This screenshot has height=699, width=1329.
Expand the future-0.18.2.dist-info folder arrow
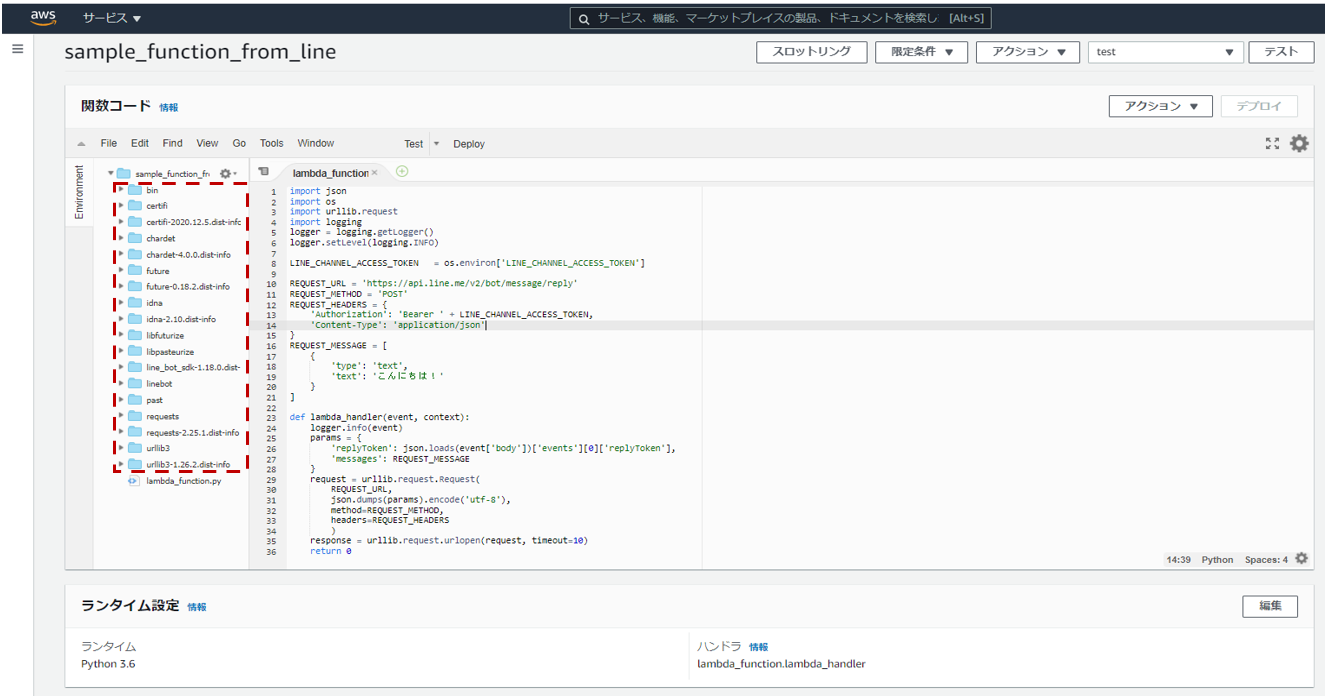[x=121, y=286]
